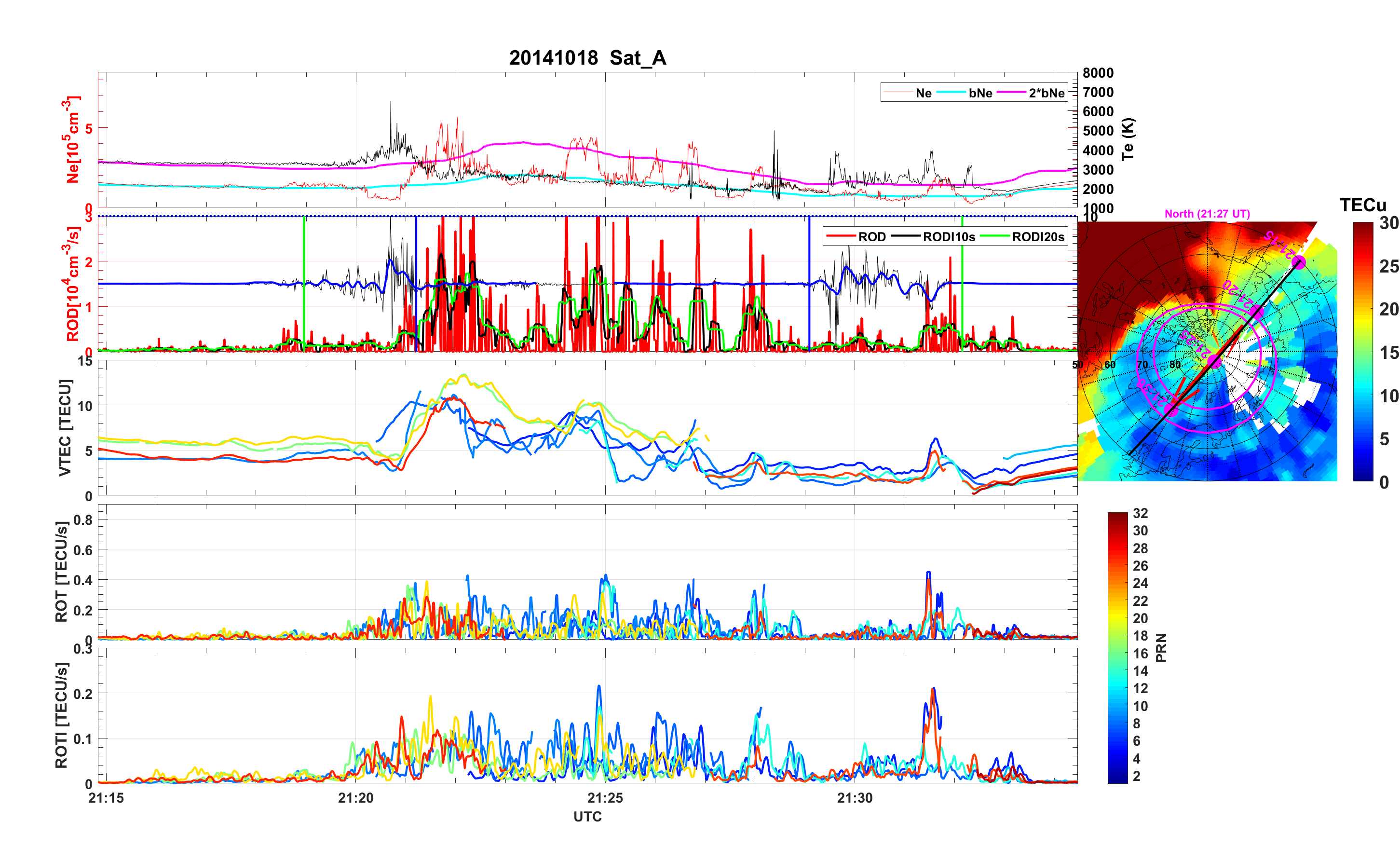The image size is (1400, 847).
Task: Click the plot title 20141018 Sat_A
Action: click(587, 58)
